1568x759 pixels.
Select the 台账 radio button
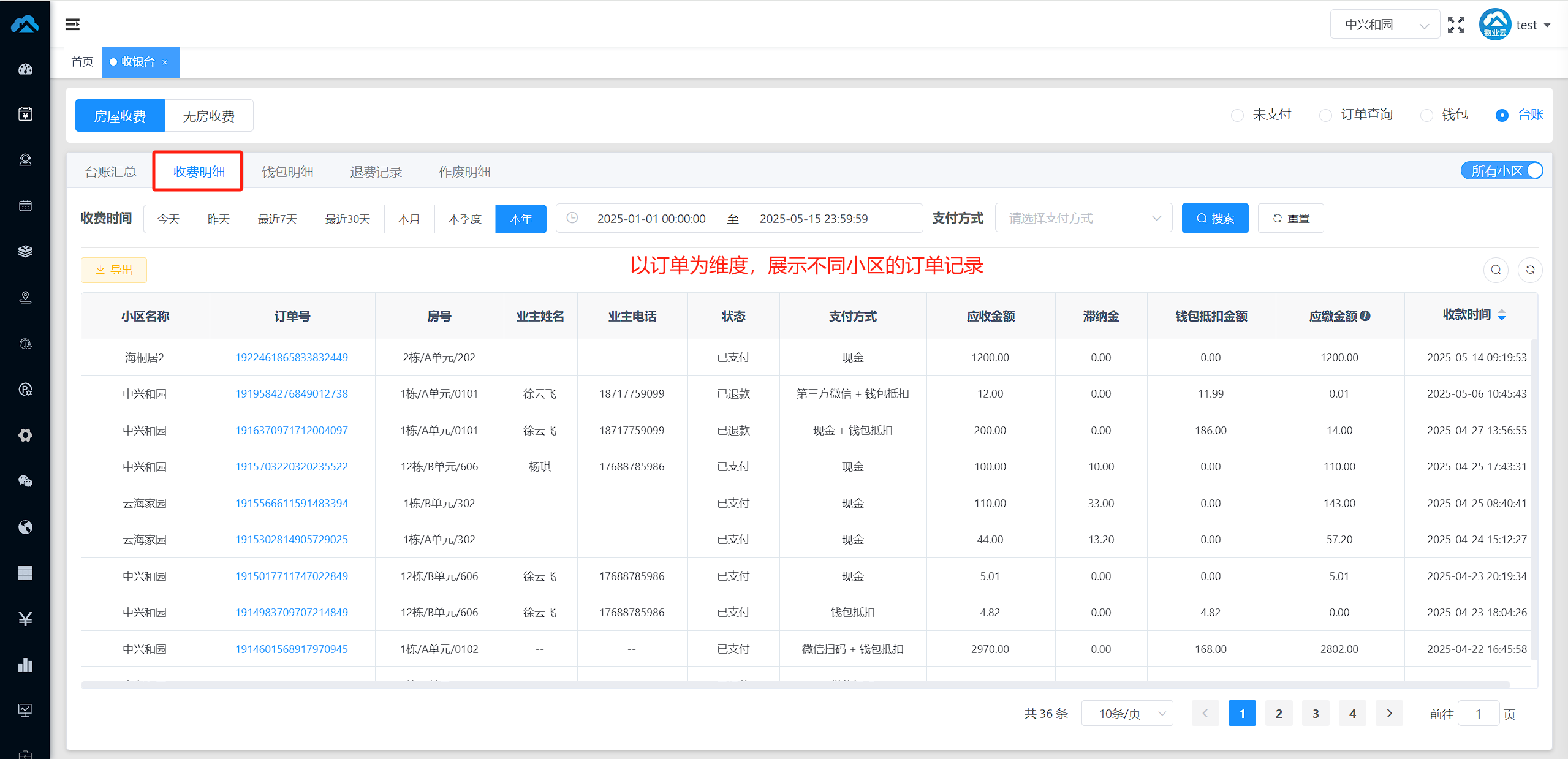1502,115
